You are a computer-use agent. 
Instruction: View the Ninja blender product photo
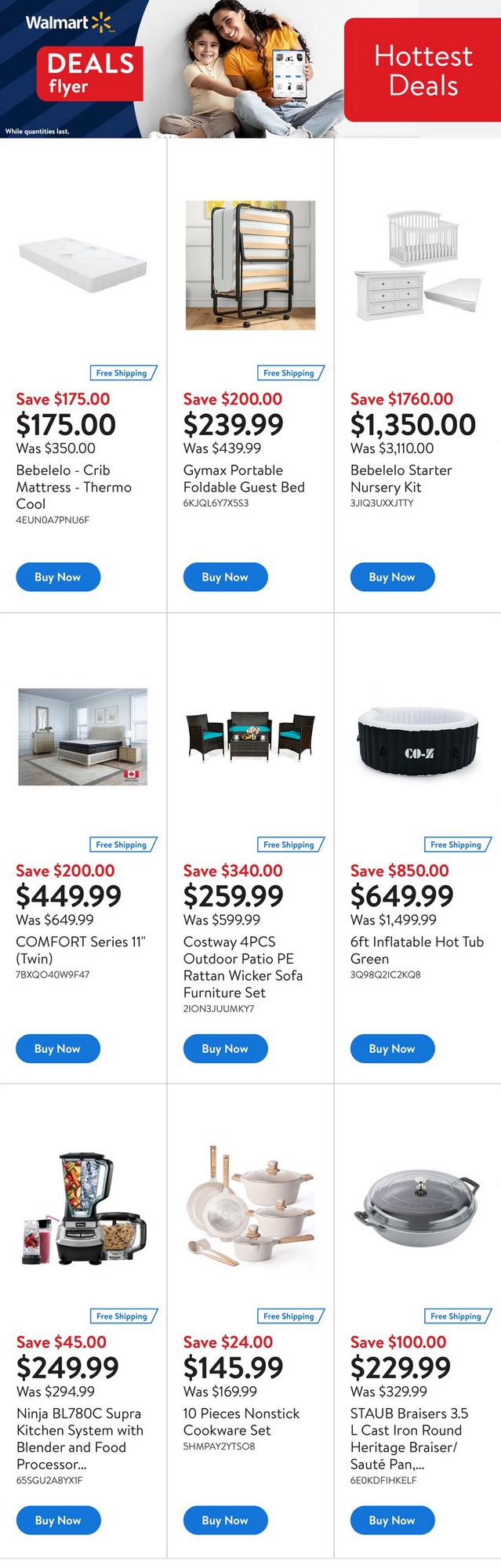pyautogui.click(x=83, y=1208)
